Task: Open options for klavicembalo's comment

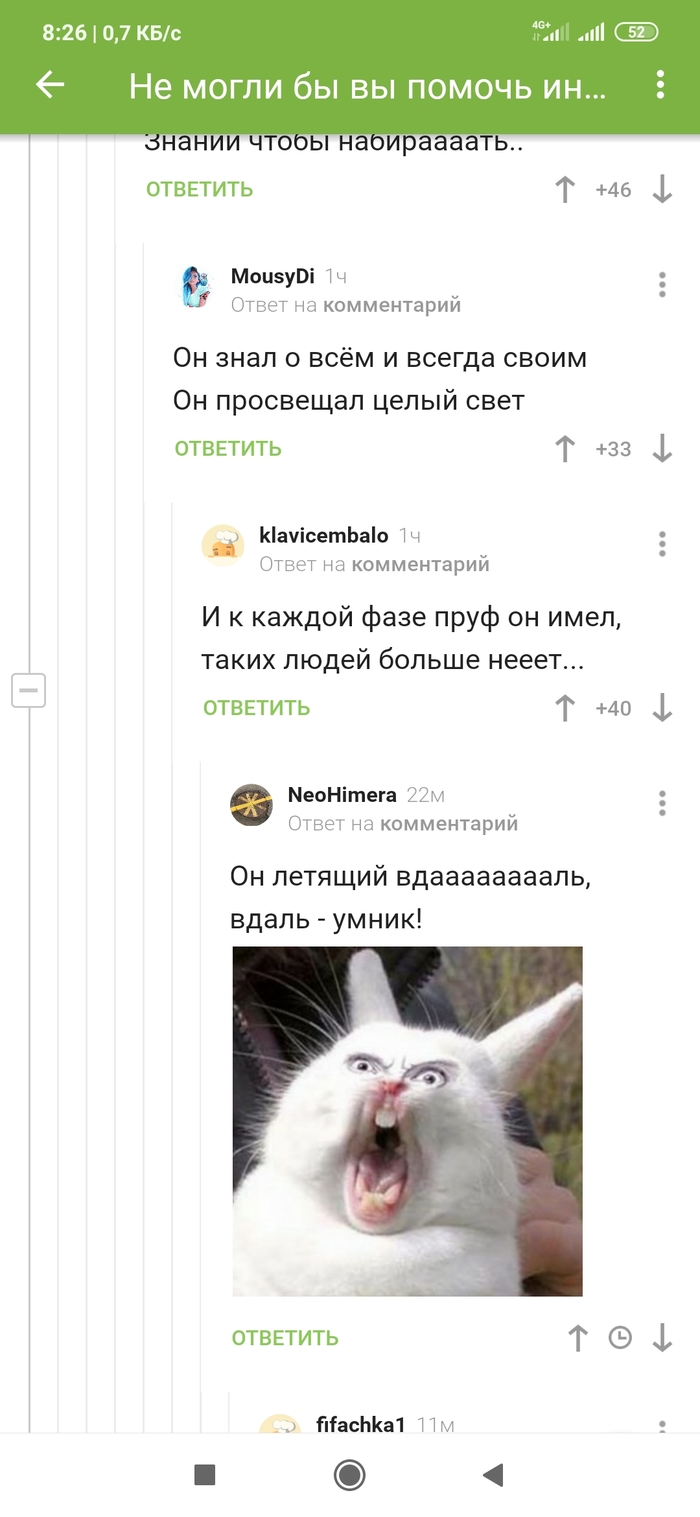Action: (x=662, y=544)
